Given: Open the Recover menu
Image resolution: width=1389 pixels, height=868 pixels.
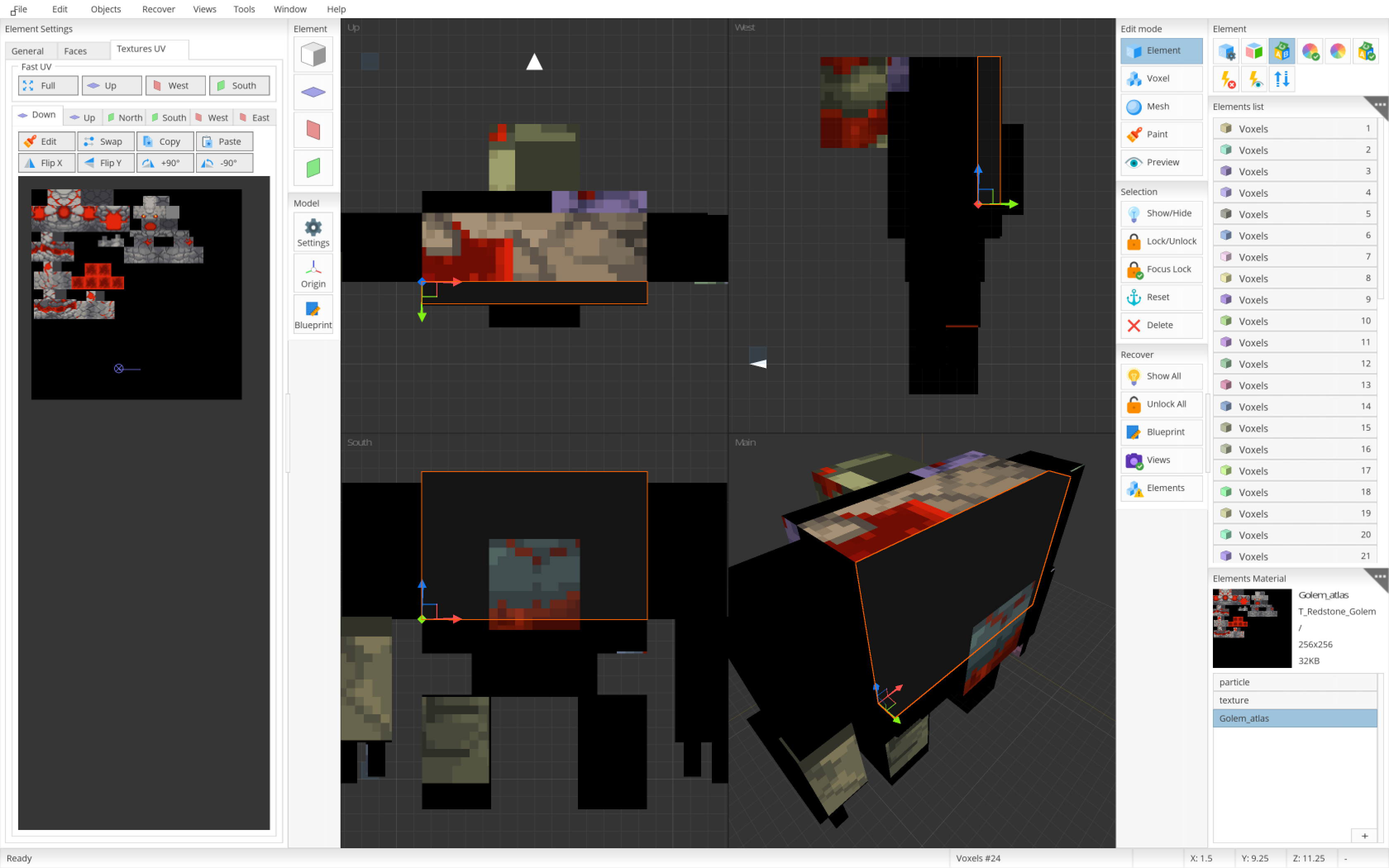Looking at the screenshot, I should pyautogui.click(x=158, y=9).
